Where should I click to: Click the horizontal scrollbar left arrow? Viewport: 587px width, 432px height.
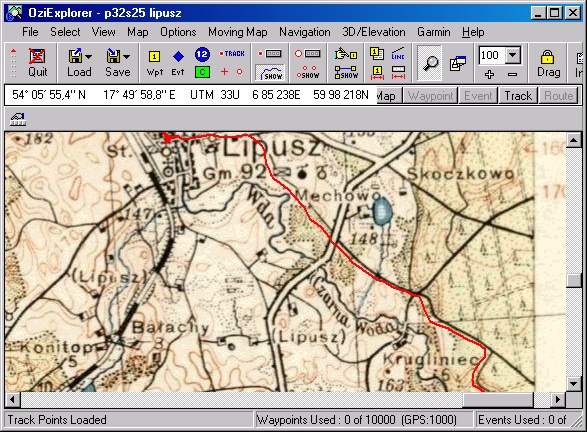12,399
